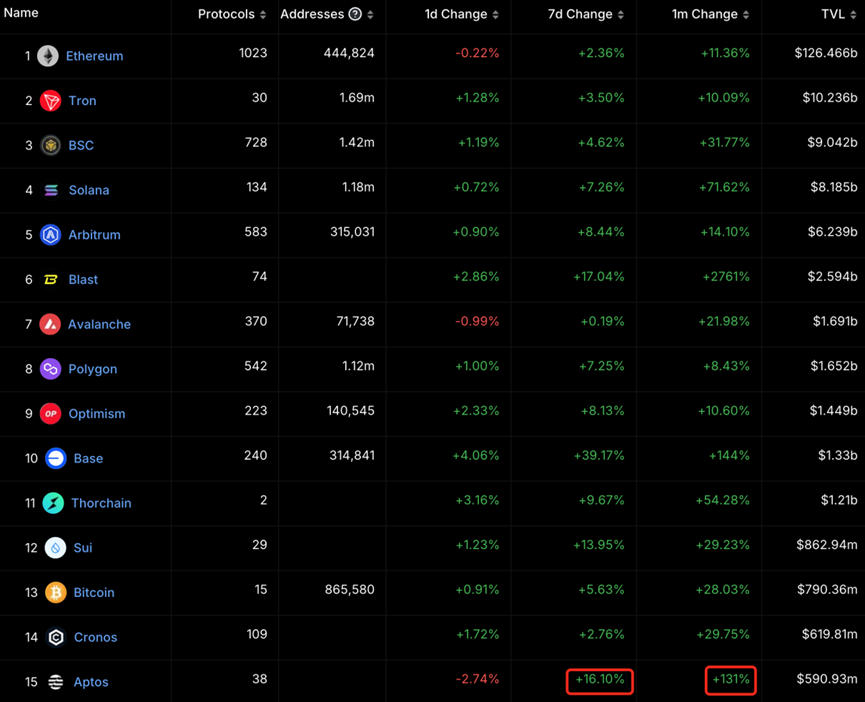This screenshot has height=702, width=865.
Task: Open the Thorchain chain link
Action: (x=102, y=503)
